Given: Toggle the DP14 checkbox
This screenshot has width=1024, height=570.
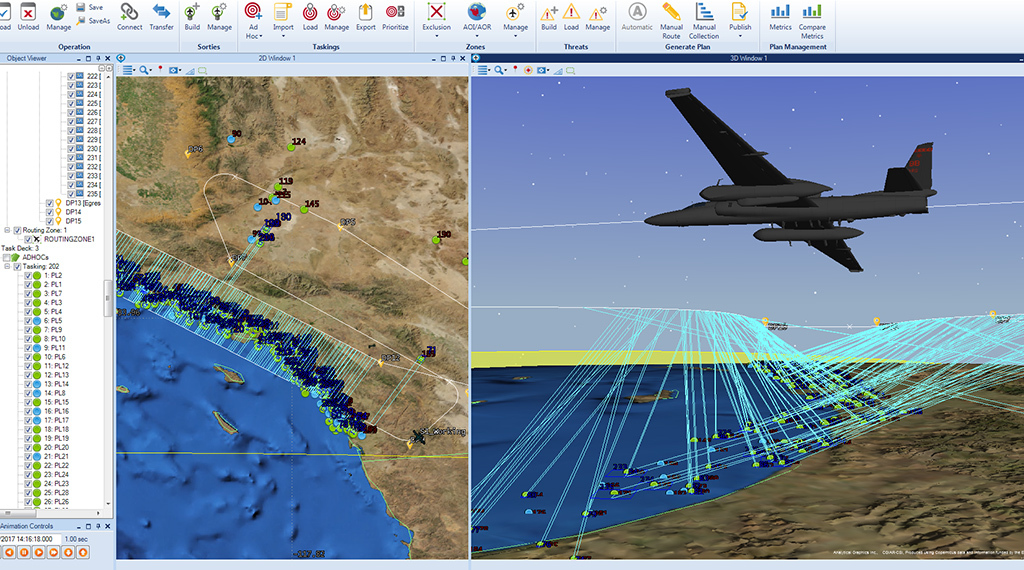Looking at the screenshot, I should 49,212.
